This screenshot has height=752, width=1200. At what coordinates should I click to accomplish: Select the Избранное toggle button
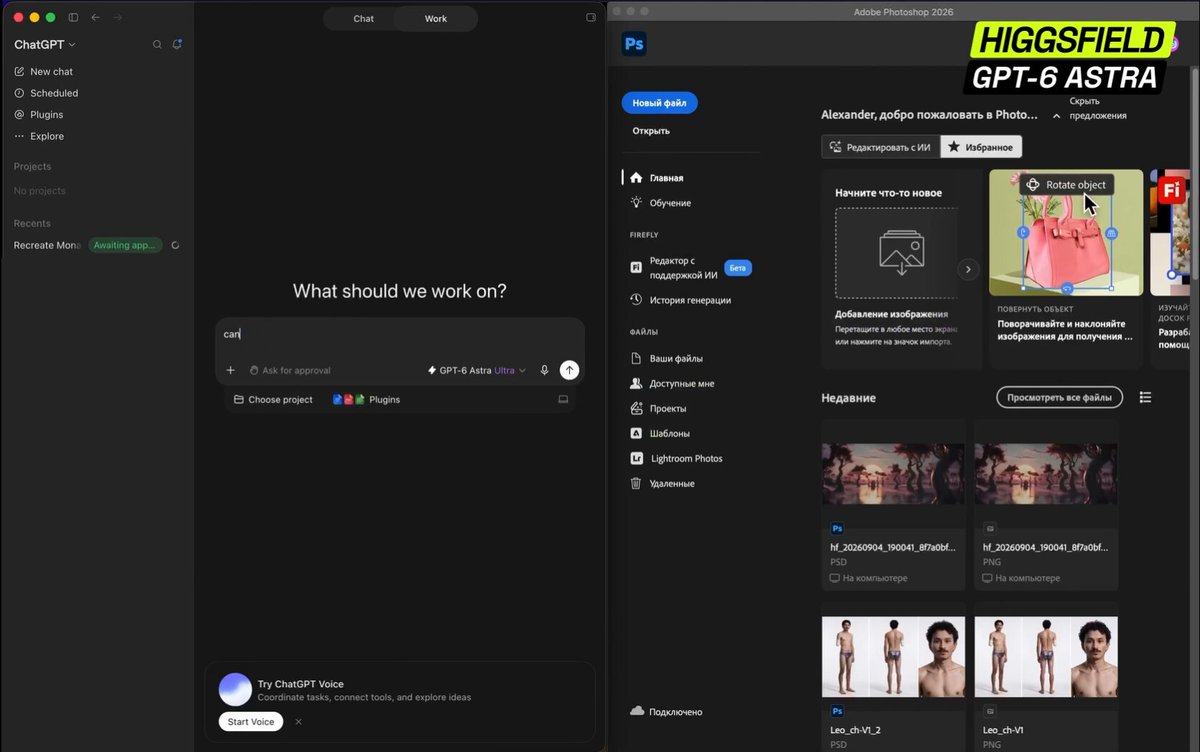coord(981,147)
